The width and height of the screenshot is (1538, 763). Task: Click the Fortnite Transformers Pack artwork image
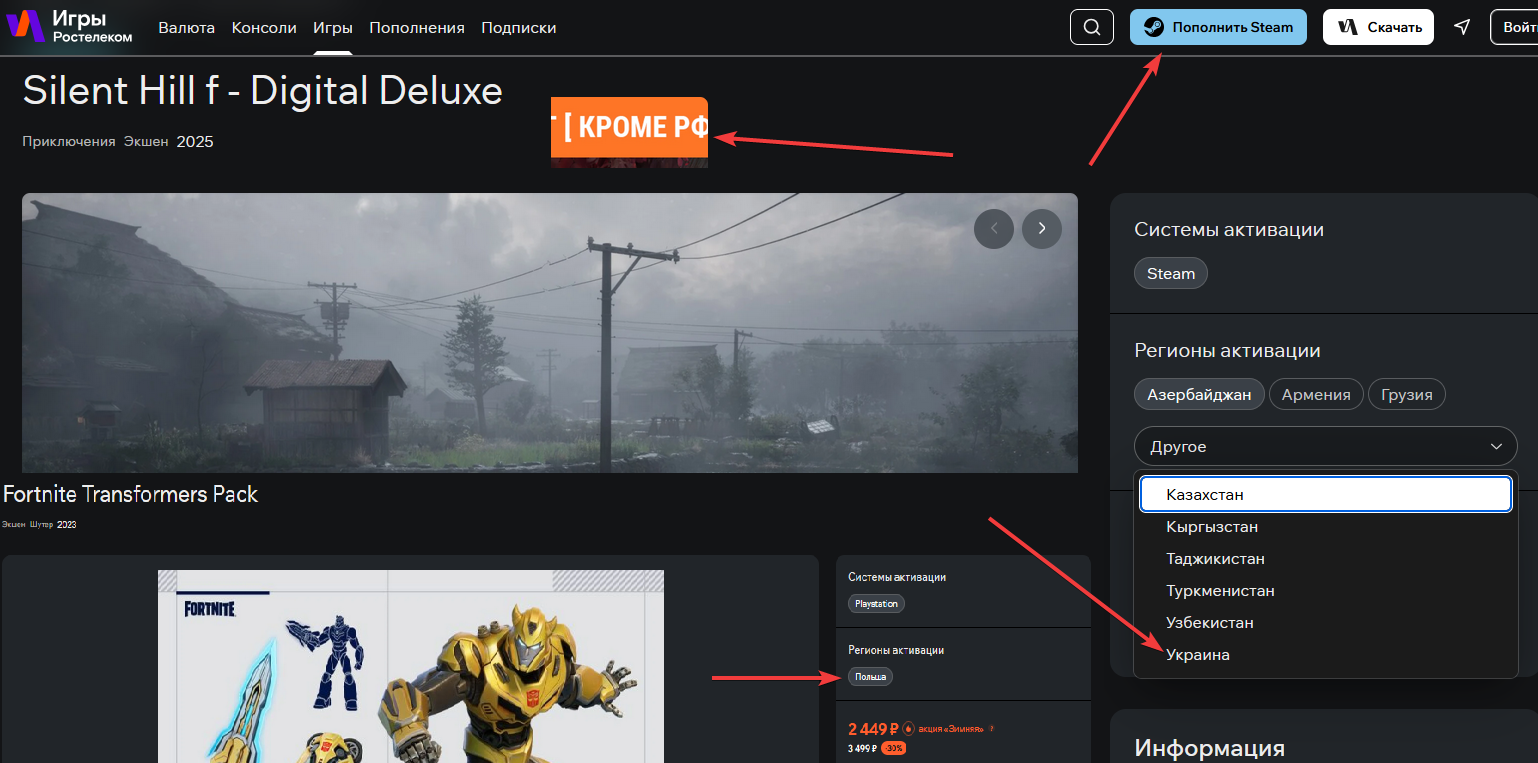(411, 666)
